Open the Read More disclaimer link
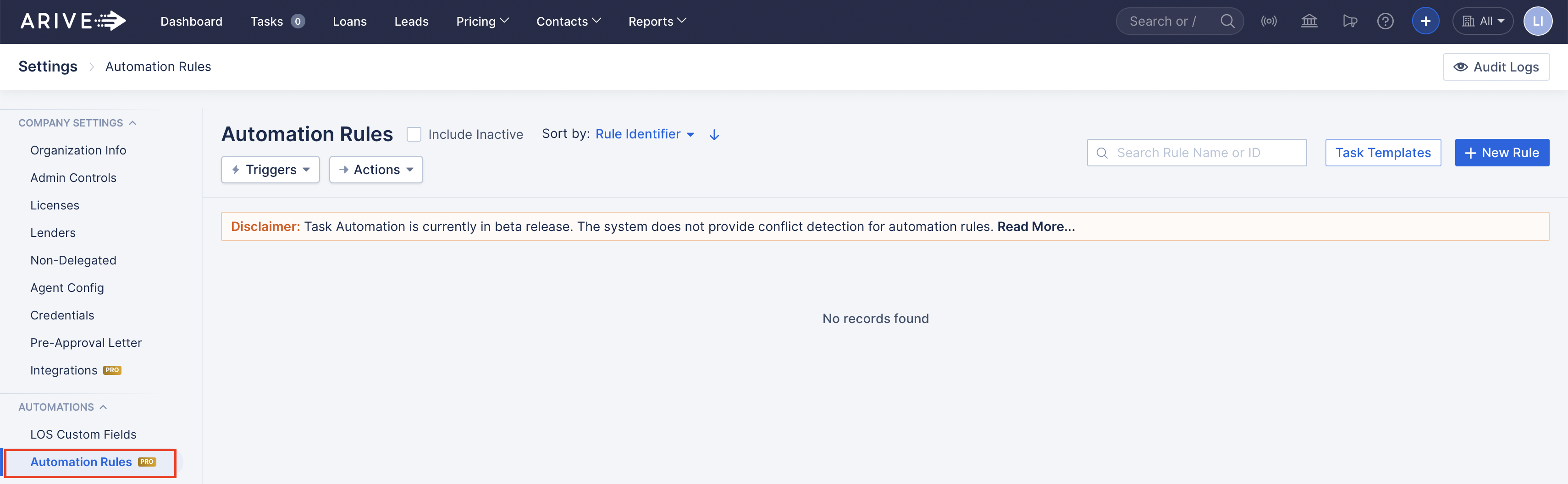The width and height of the screenshot is (1568, 484). pyautogui.click(x=1035, y=226)
